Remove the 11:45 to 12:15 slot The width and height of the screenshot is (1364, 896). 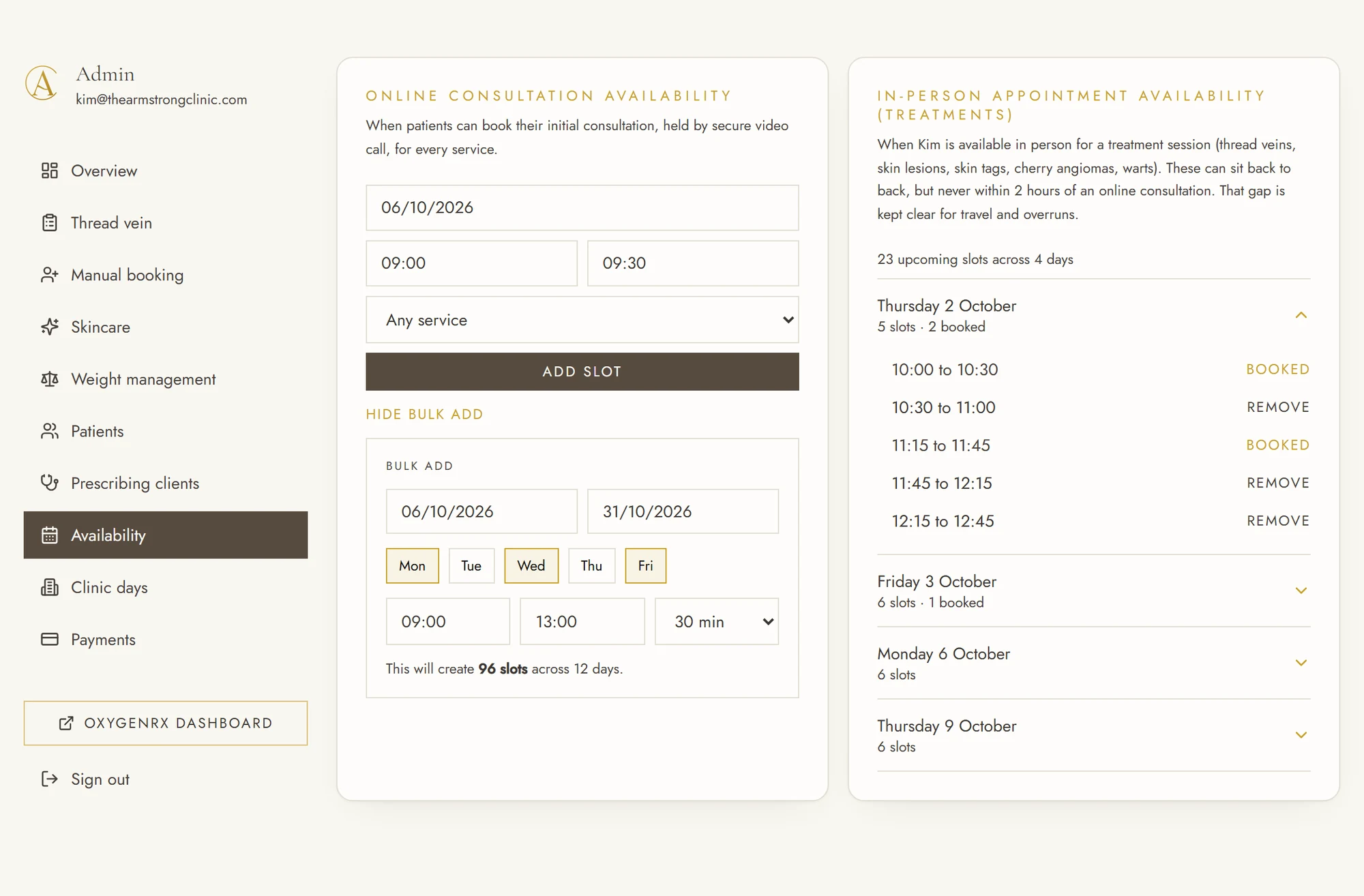(1278, 483)
